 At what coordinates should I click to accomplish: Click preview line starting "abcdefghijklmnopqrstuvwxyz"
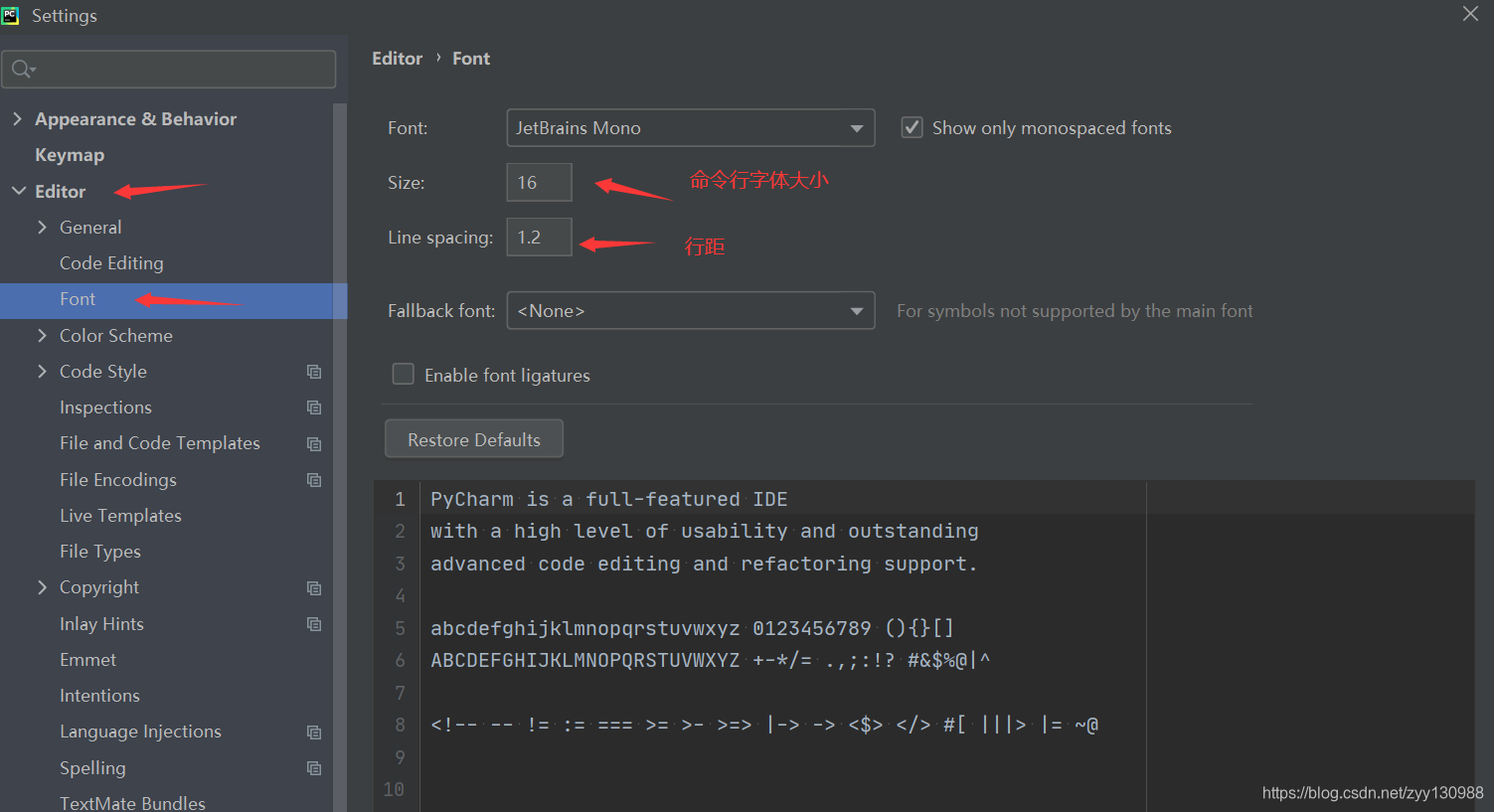coord(692,628)
